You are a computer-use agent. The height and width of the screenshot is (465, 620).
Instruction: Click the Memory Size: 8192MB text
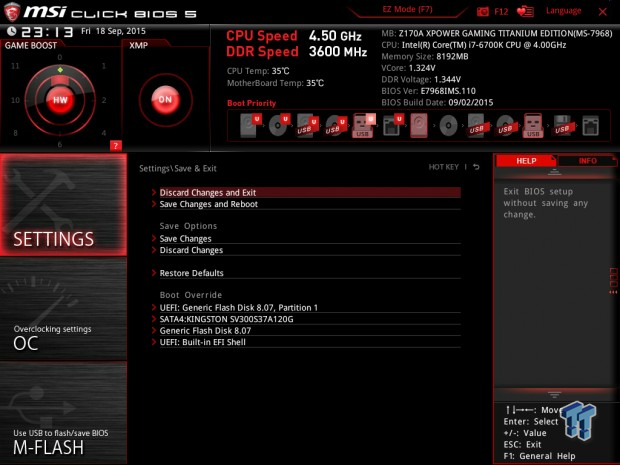[425, 57]
